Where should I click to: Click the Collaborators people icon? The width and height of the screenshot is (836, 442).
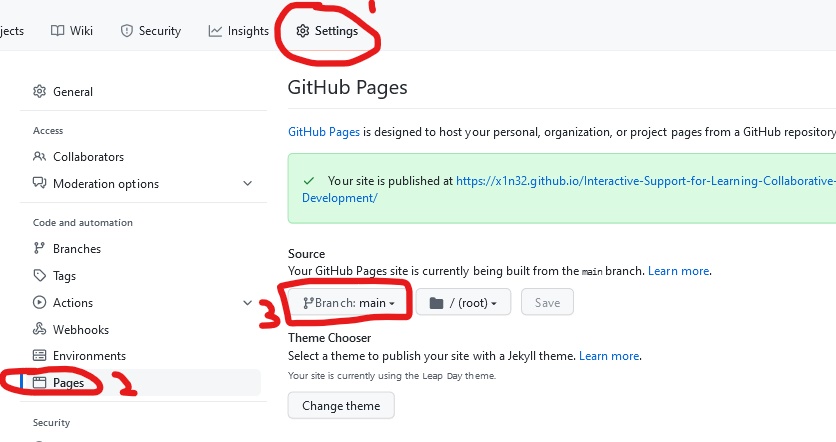coord(39,156)
